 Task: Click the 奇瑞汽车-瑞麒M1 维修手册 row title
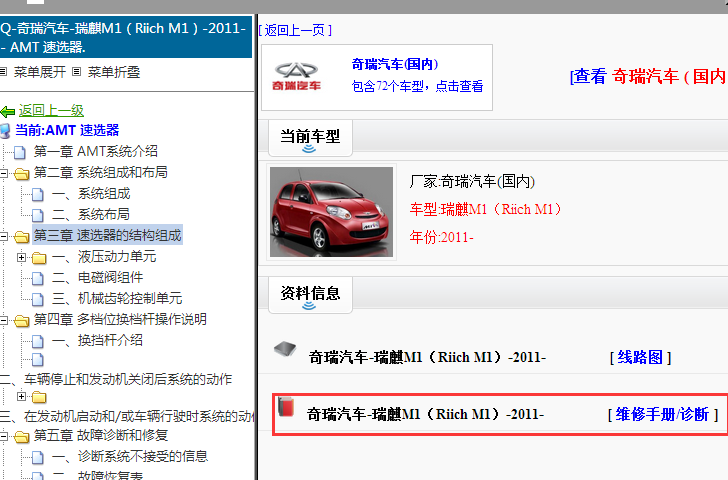[425, 414]
